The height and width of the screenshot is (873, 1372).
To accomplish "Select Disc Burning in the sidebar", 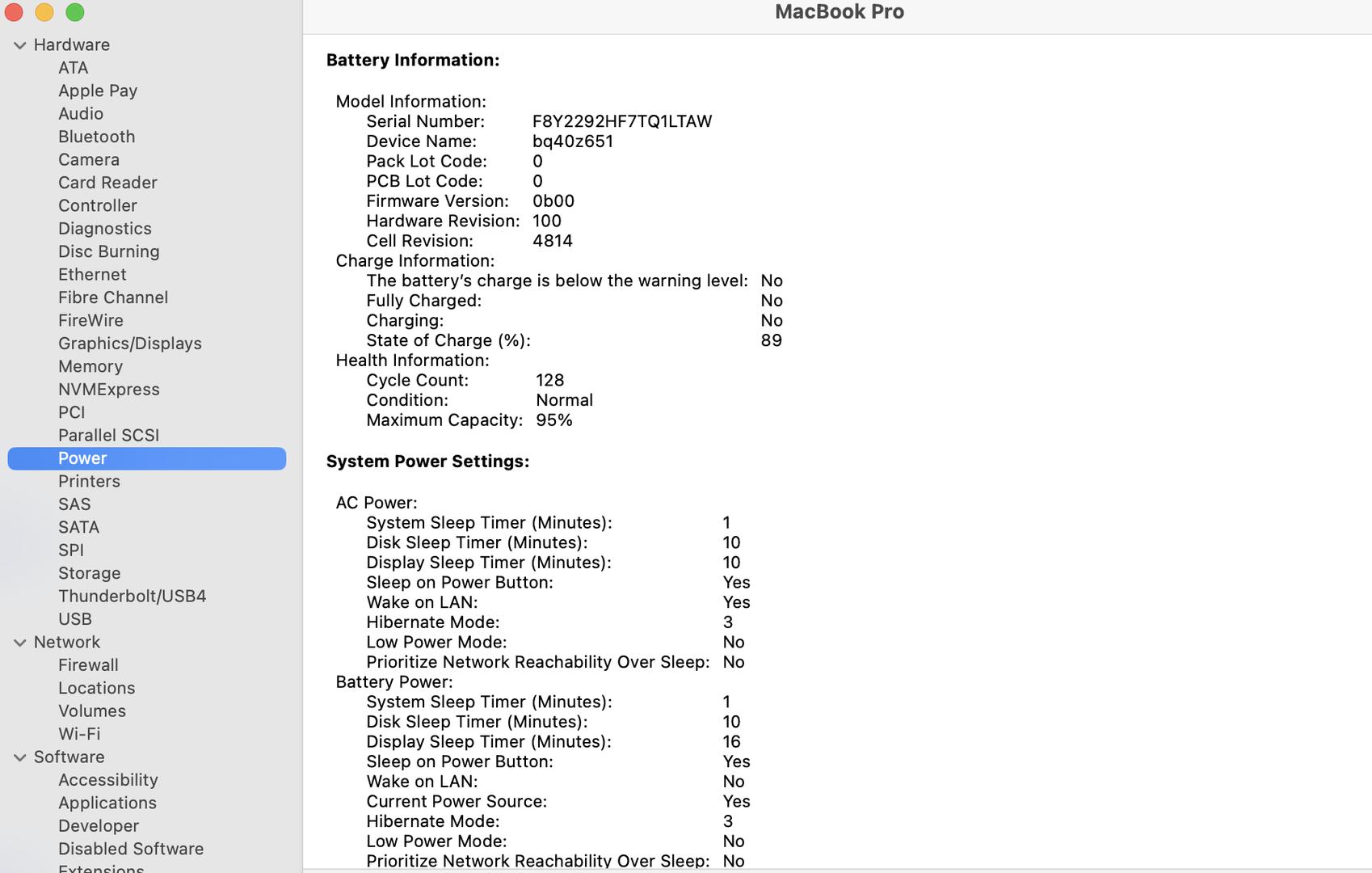I will [109, 251].
